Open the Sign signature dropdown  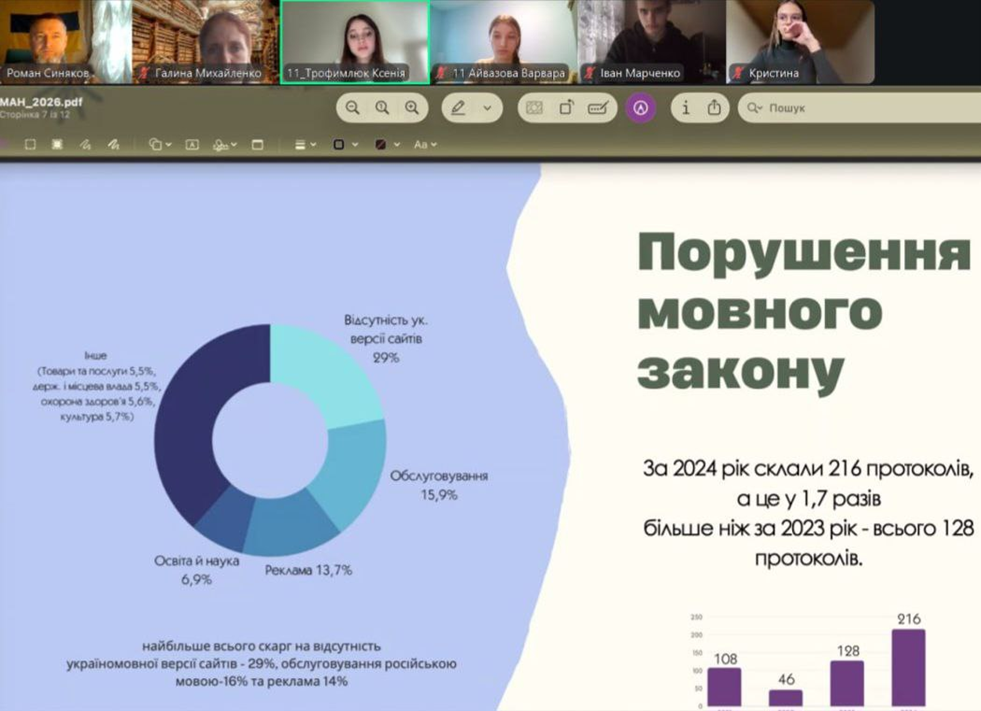click(224, 145)
